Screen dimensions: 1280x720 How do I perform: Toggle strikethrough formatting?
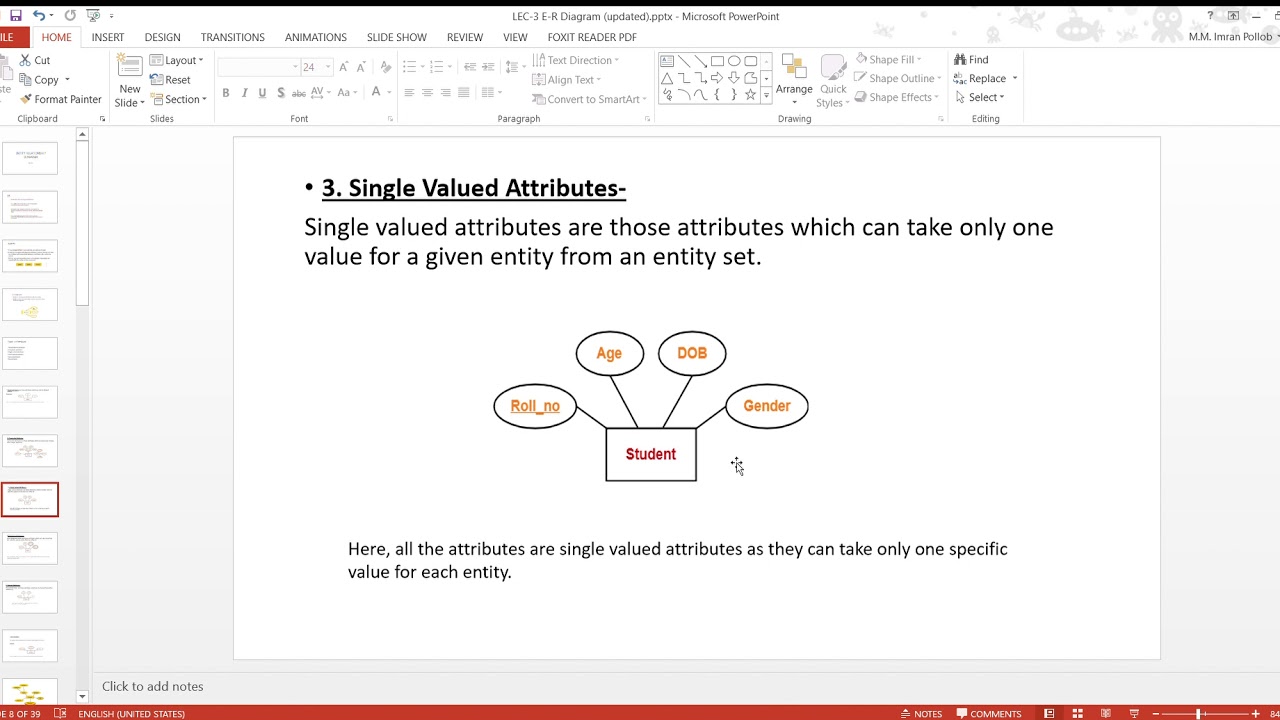[299, 93]
